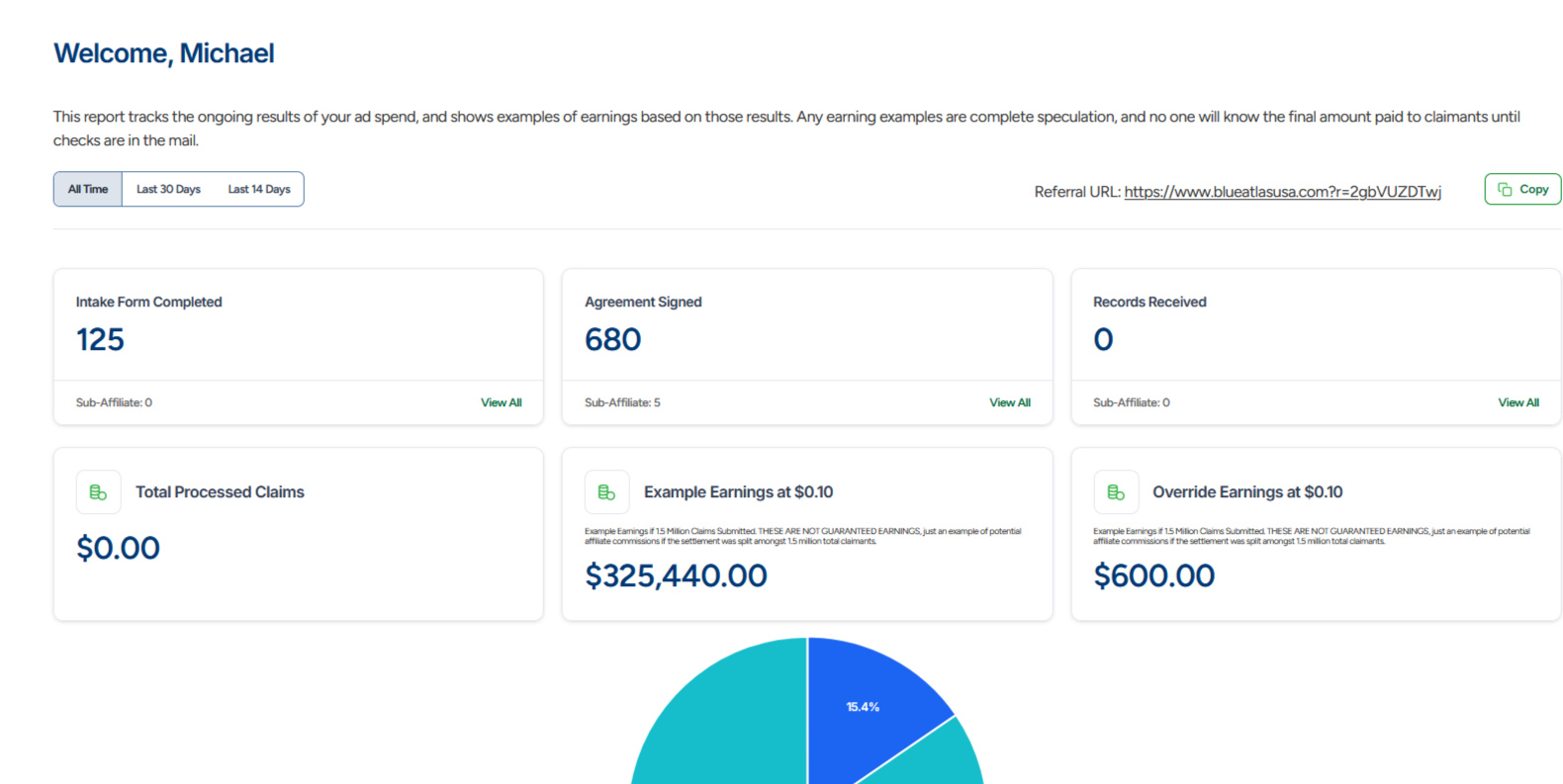Click the $325,440.00 example earnings value

[x=676, y=575]
